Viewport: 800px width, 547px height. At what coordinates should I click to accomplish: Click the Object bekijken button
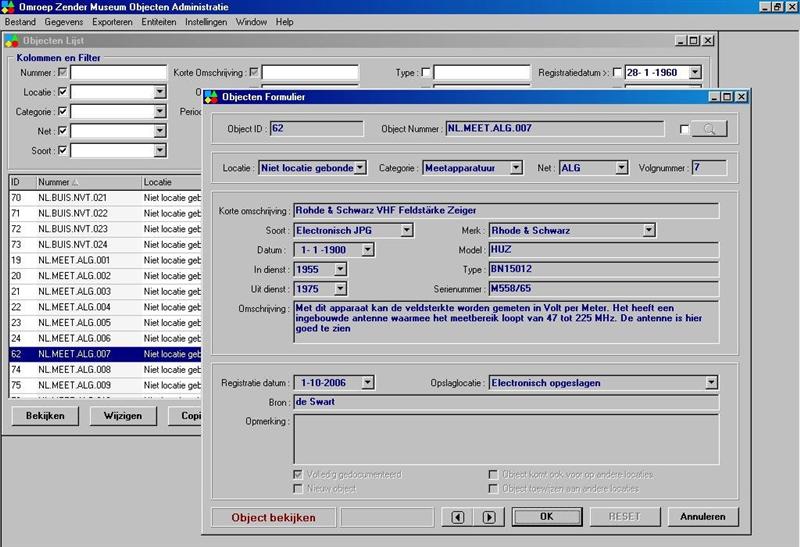coord(273,517)
